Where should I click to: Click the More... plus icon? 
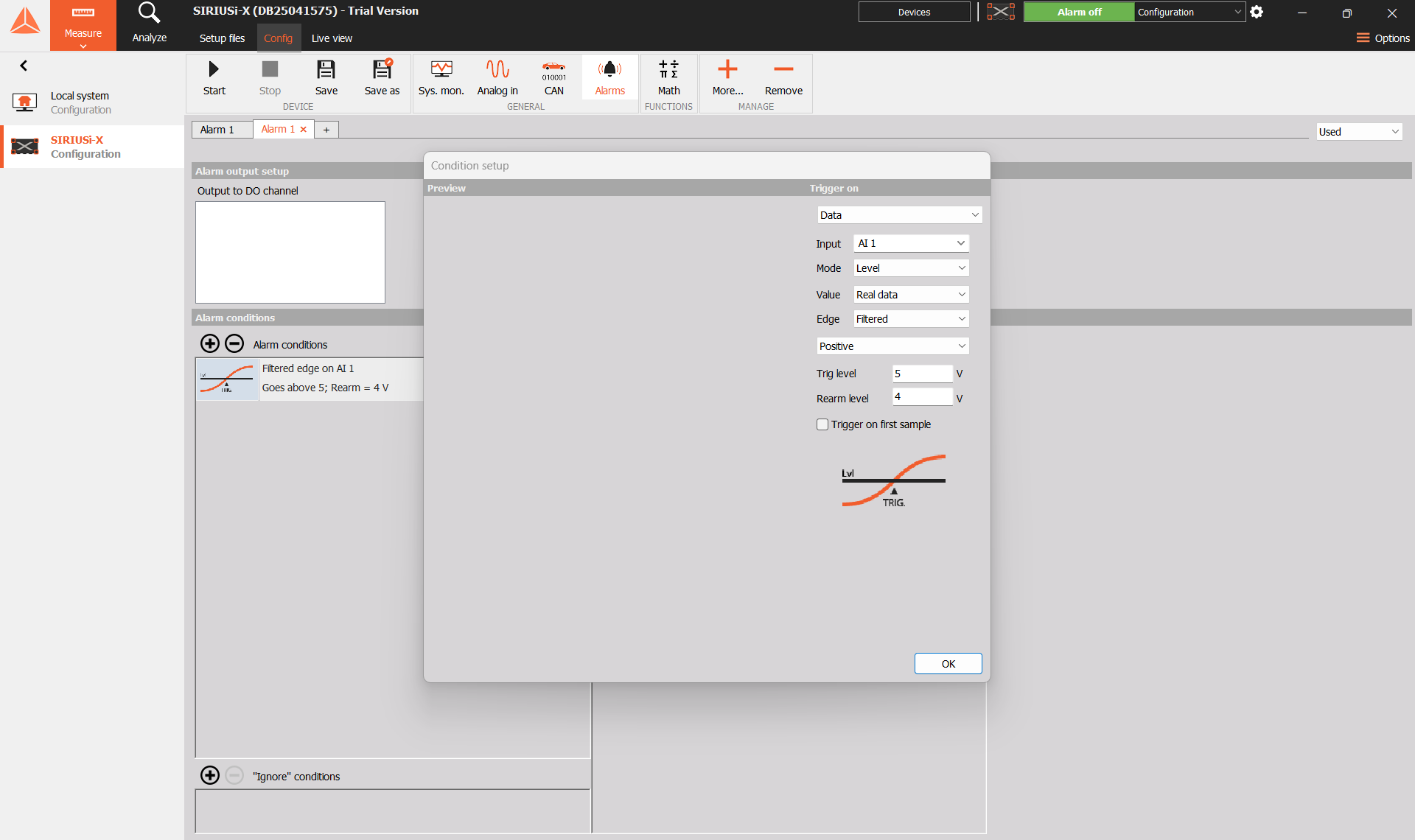coord(727,69)
